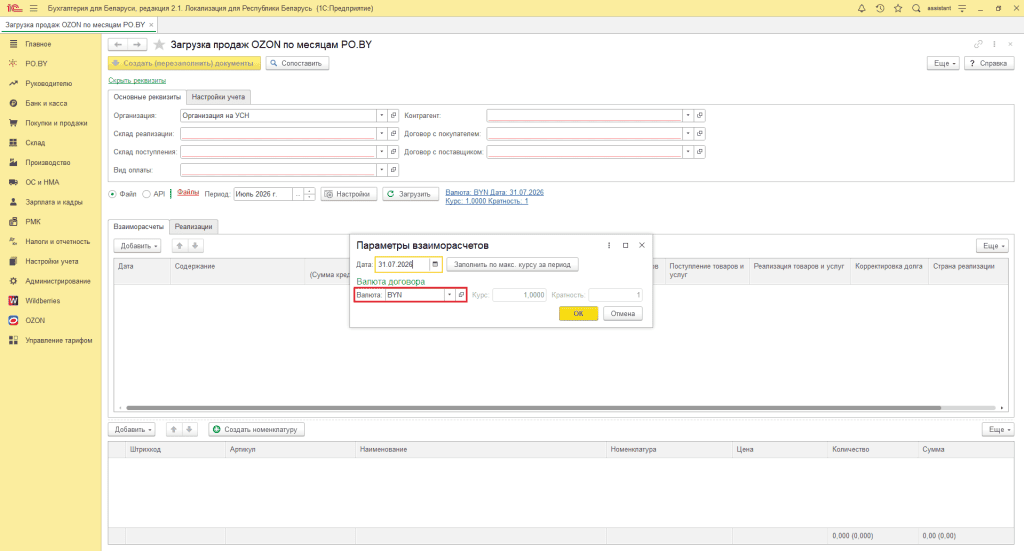Select the Файл radio button
Screen dimensions: 1024x551
[112, 194]
